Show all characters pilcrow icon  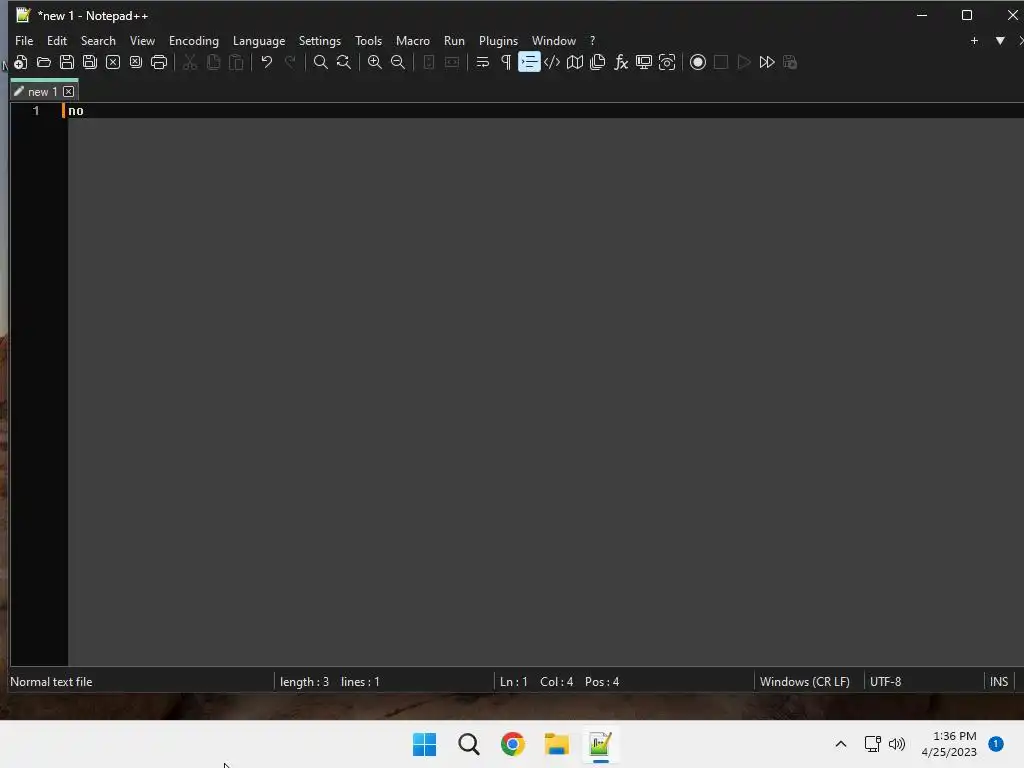coord(506,63)
